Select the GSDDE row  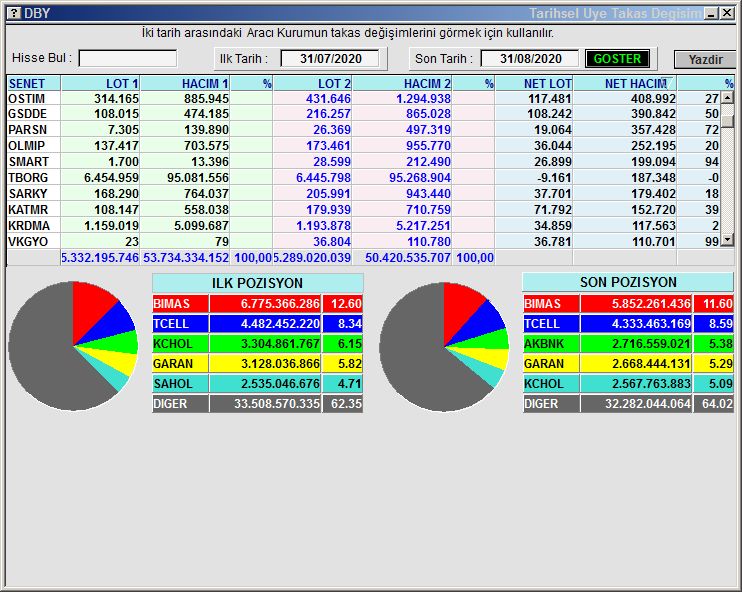click(364, 114)
